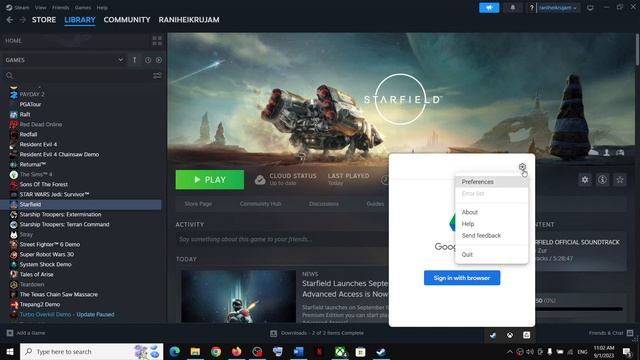The height and width of the screenshot is (360, 640).
Task: Open Friends & Chat
Action: point(611,333)
